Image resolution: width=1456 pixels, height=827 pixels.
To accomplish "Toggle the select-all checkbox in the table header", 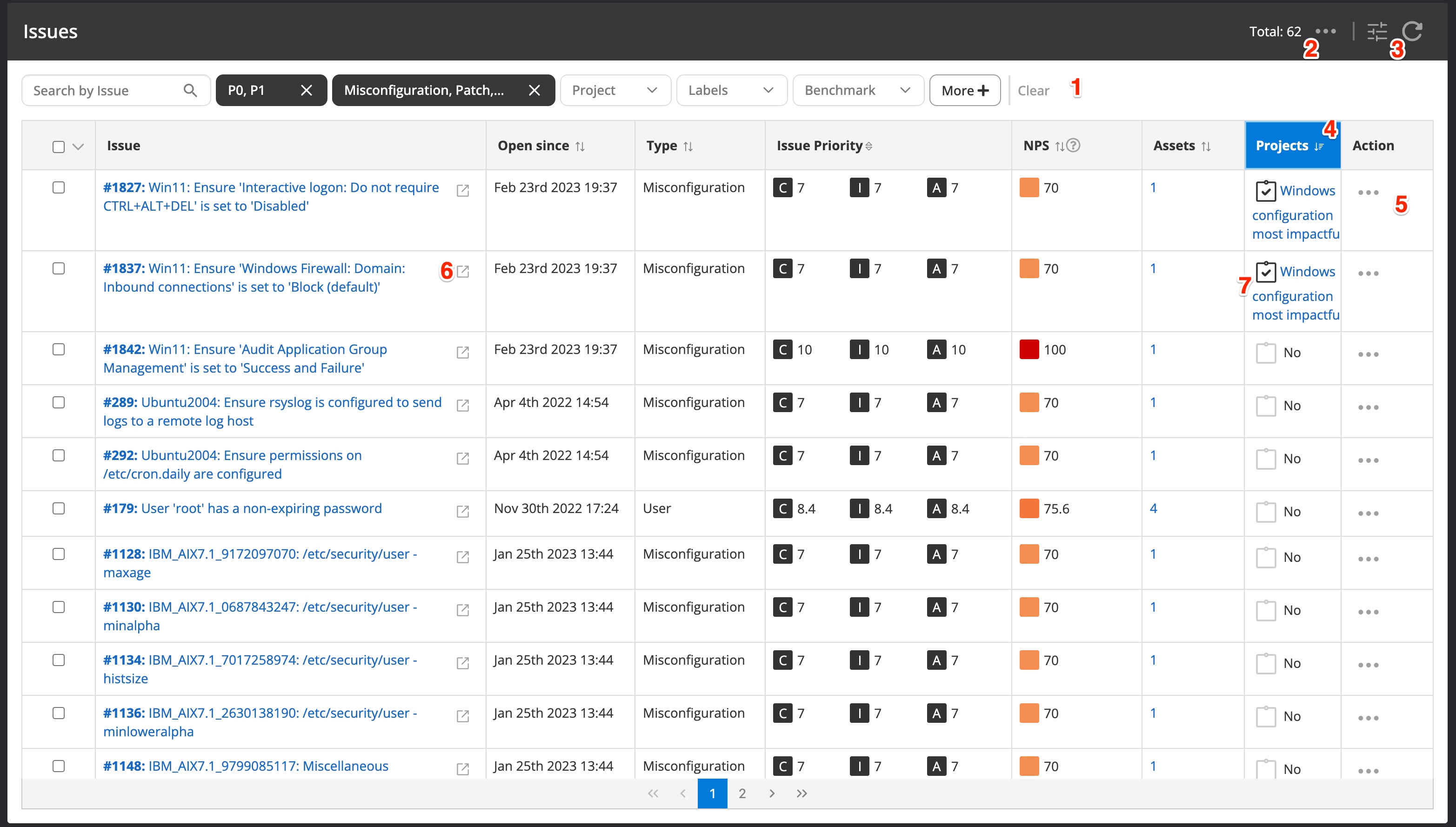I will click(x=59, y=147).
